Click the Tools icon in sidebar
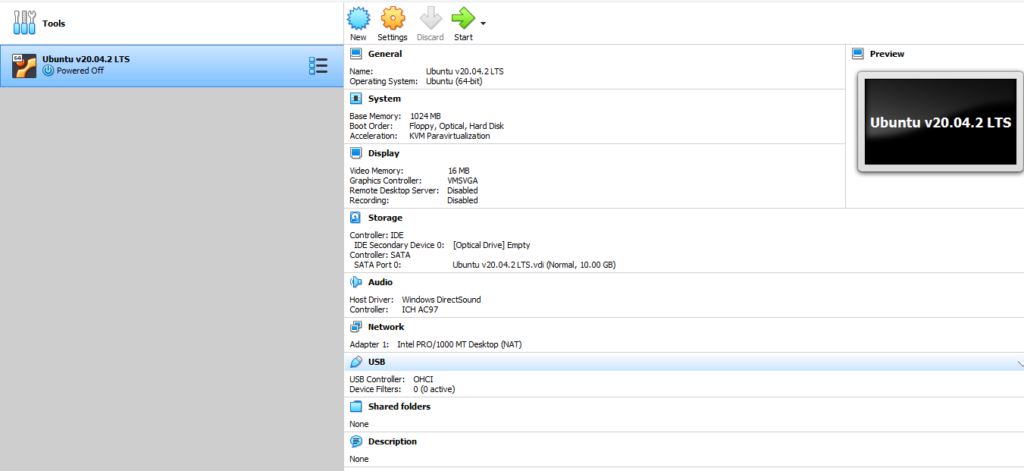The width and height of the screenshot is (1024, 471). pyautogui.click(x=26, y=22)
